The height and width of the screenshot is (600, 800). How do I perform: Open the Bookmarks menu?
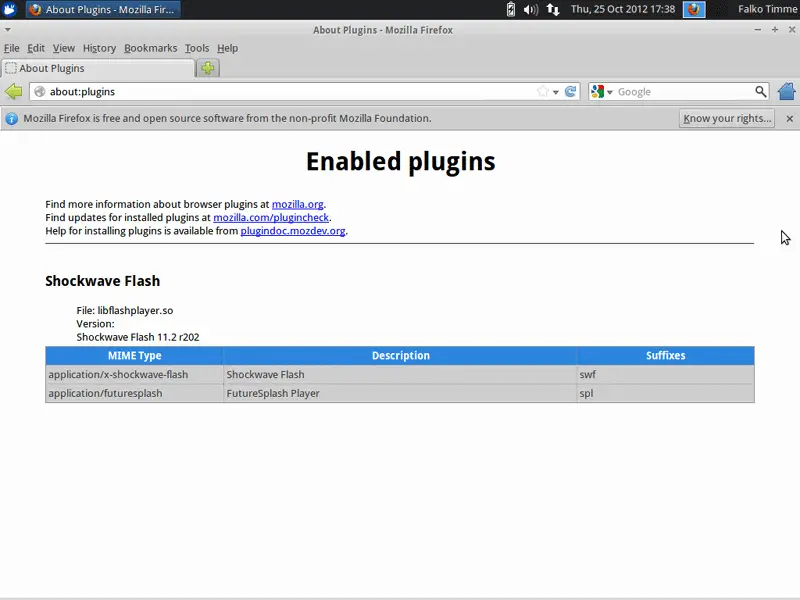151,48
